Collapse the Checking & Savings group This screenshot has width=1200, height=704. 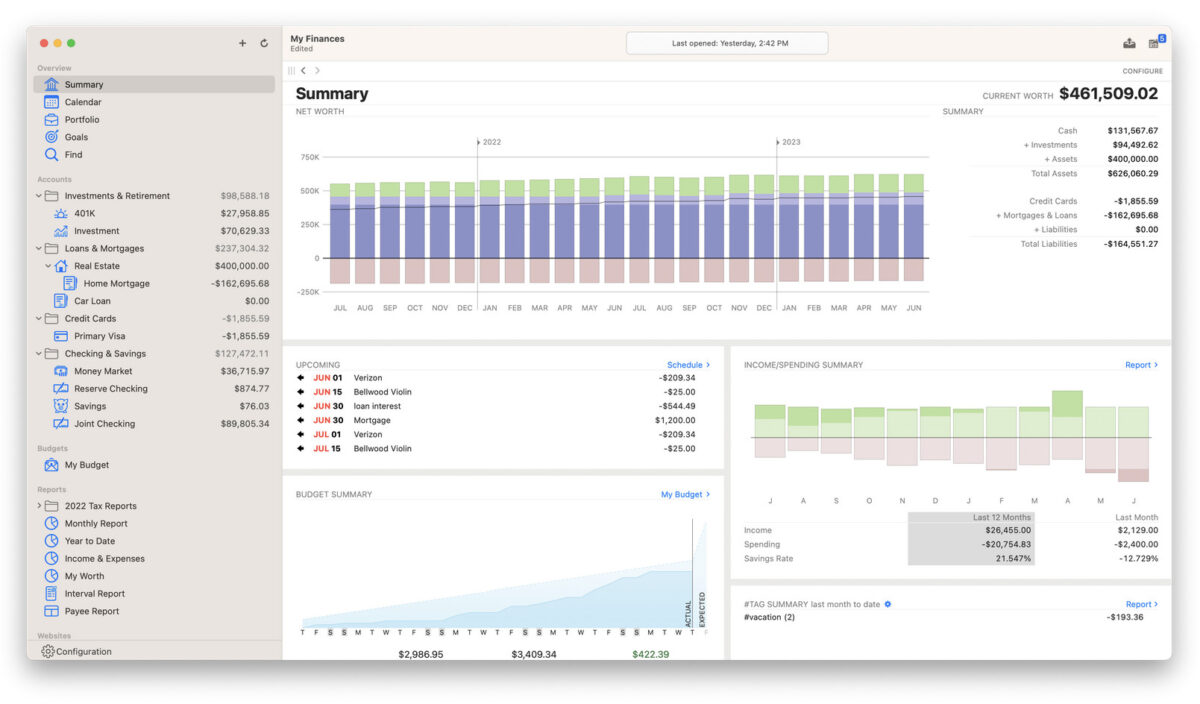(x=39, y=354)
